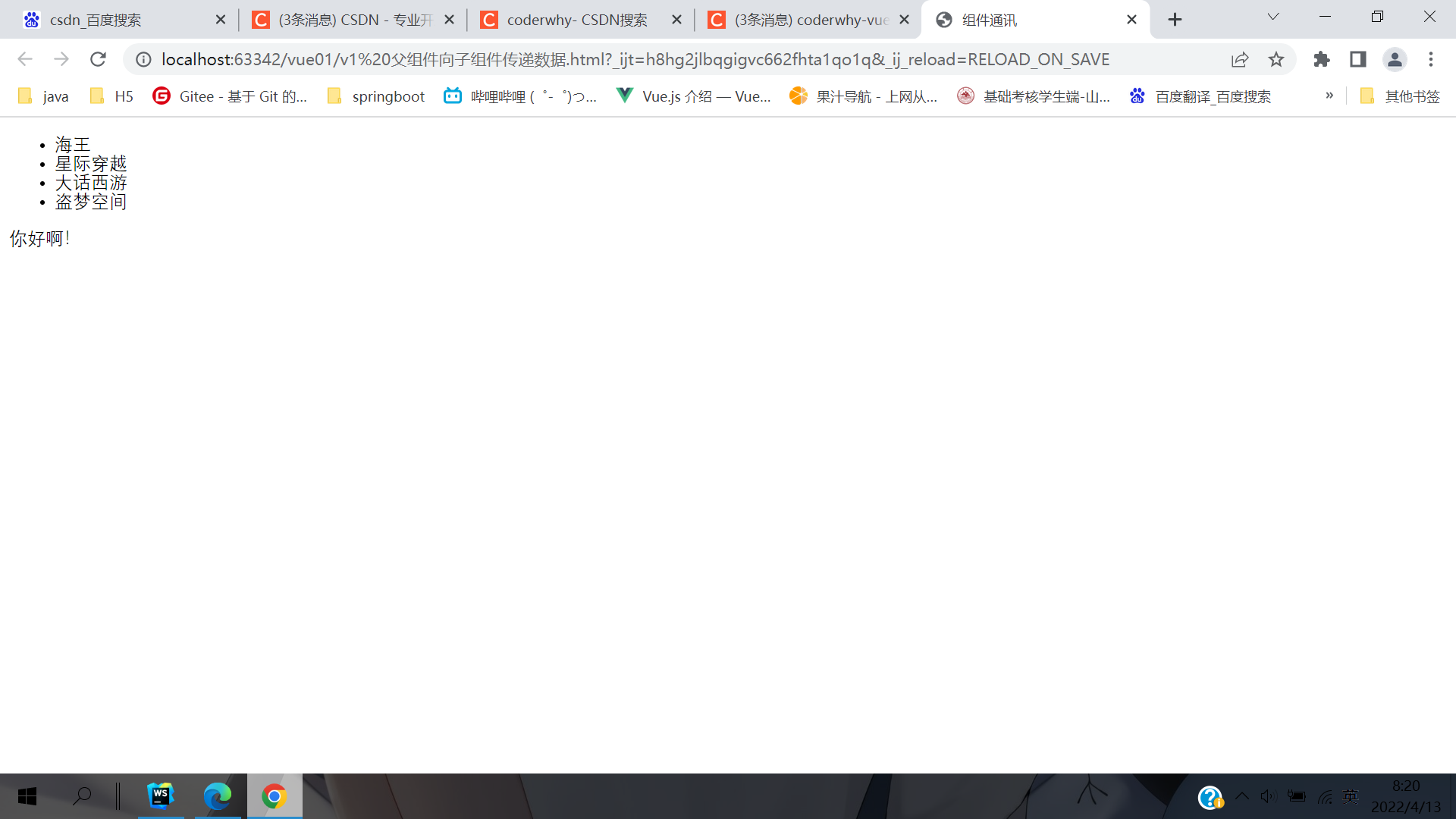This screenshot has width=1456, height=819.
Task: Open Chrome three-dot menu
Action: coord(1431,59)
